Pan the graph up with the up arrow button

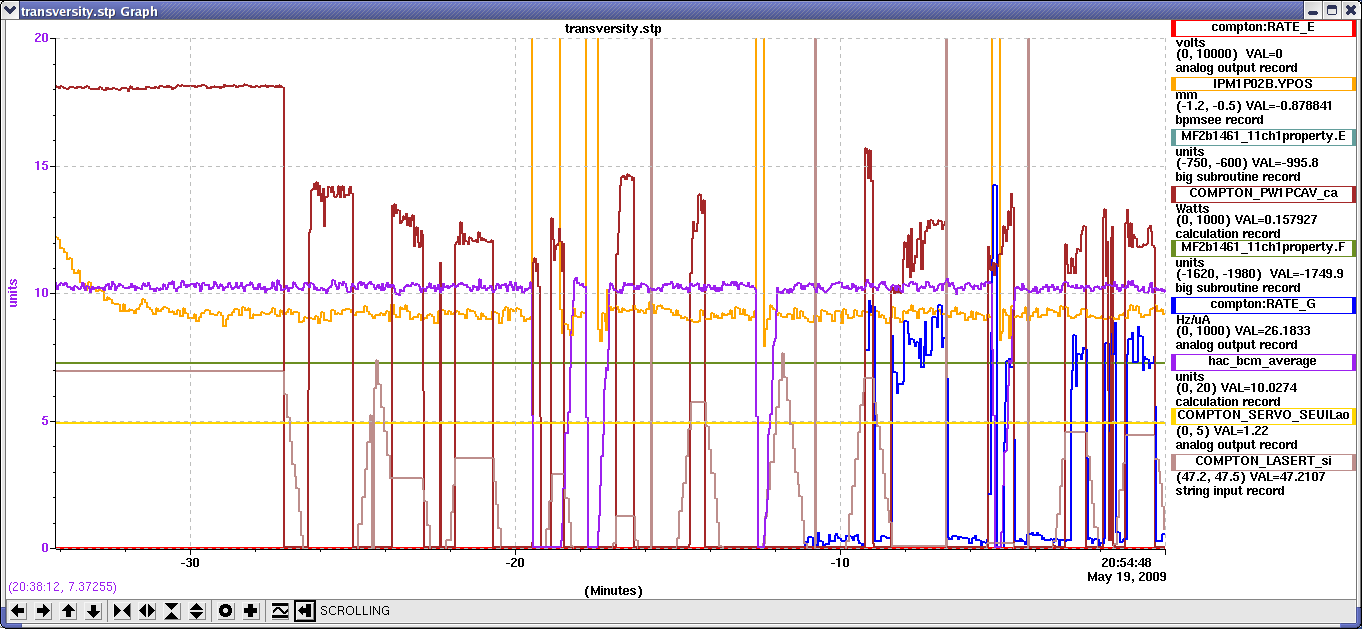(x=68, y=611)
